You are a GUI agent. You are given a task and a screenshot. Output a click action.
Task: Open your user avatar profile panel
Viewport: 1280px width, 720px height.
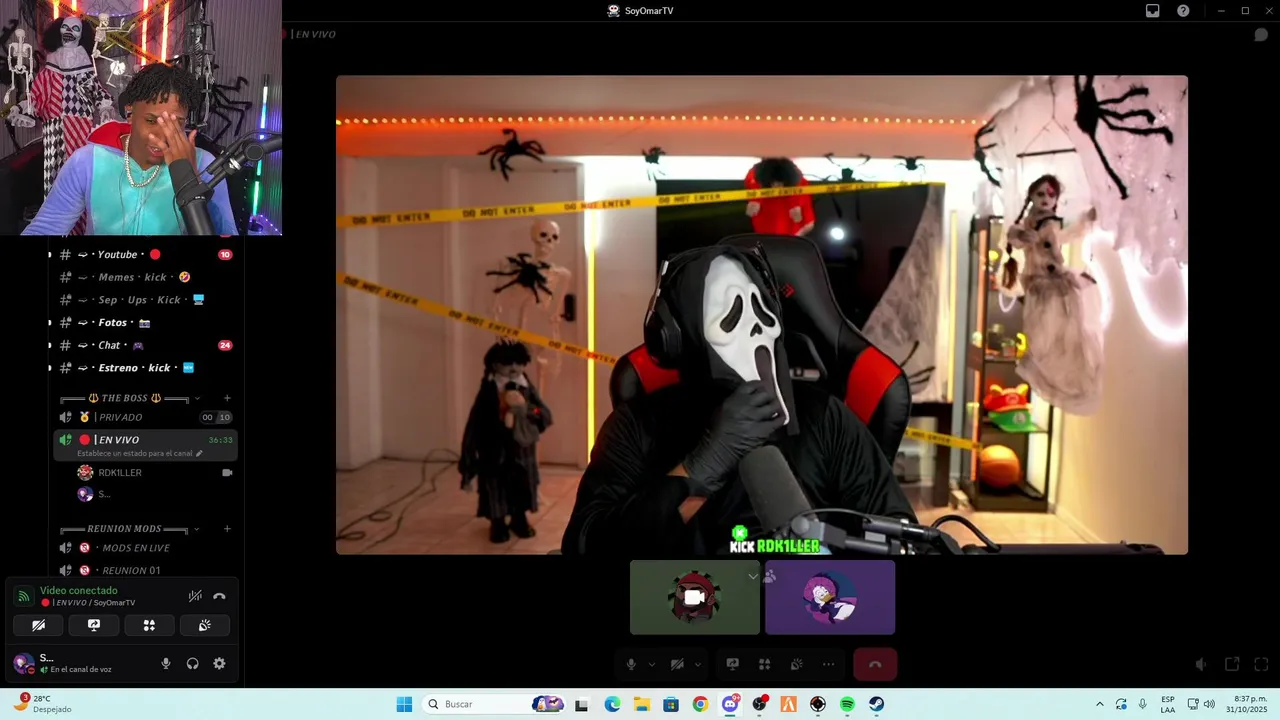pyautogui.click(x=22, y=663)
